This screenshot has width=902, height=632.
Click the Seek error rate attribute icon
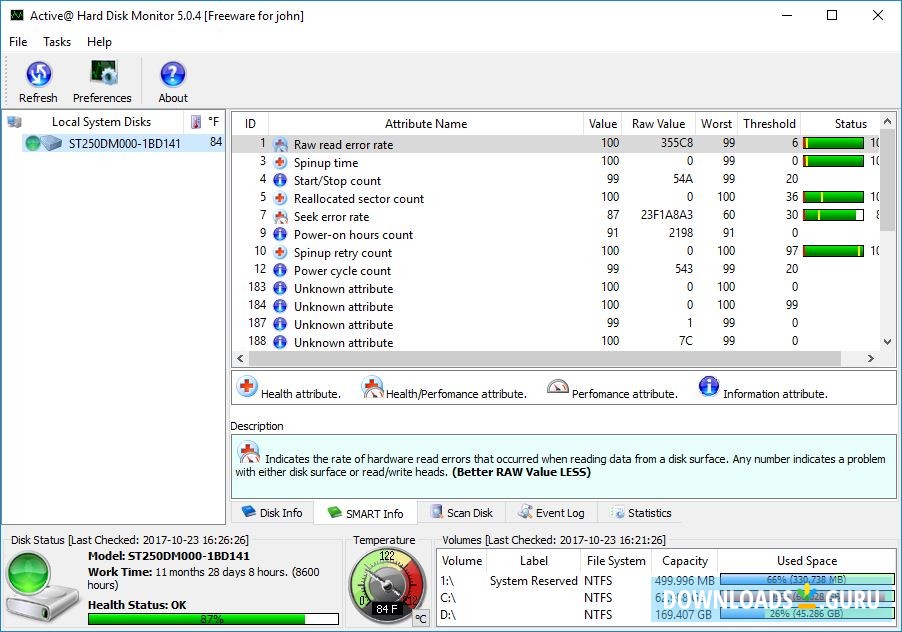pos(280,216)
